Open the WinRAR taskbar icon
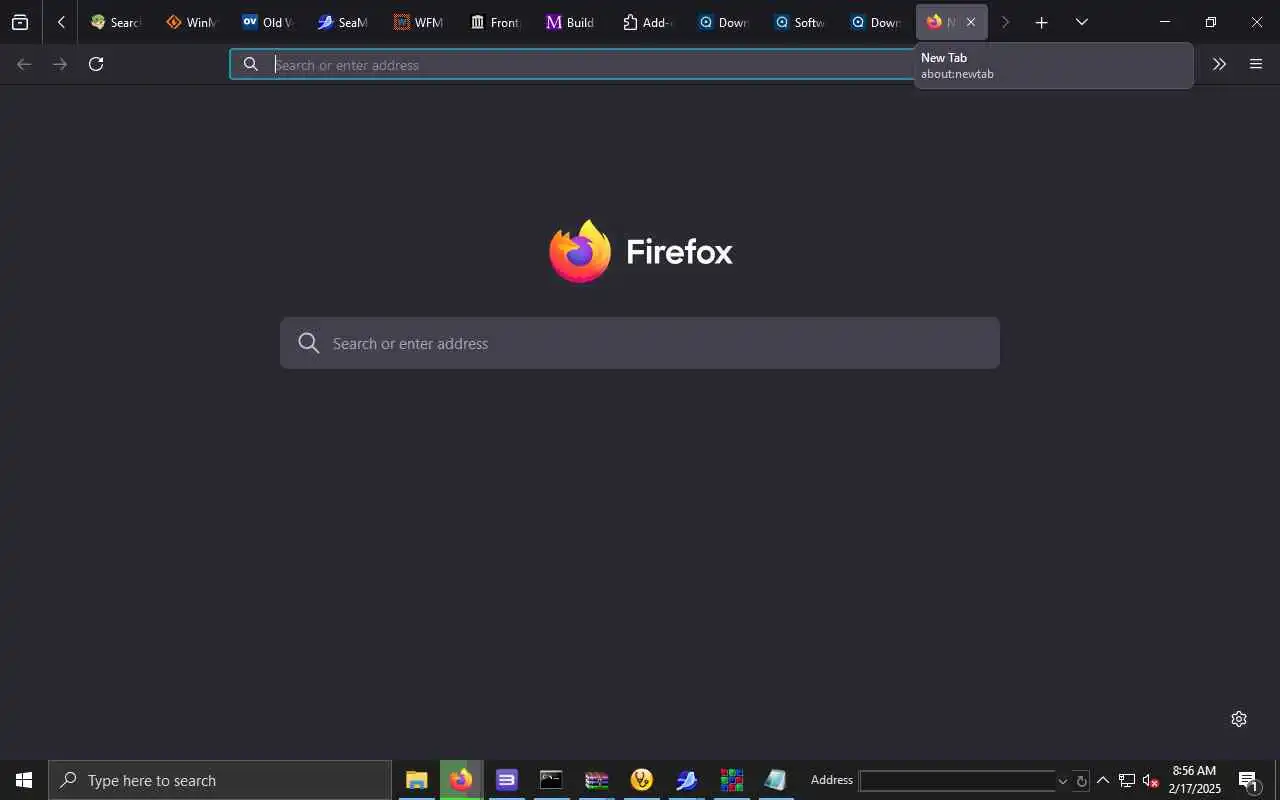 pyautogui.click(x=597, y=780)
